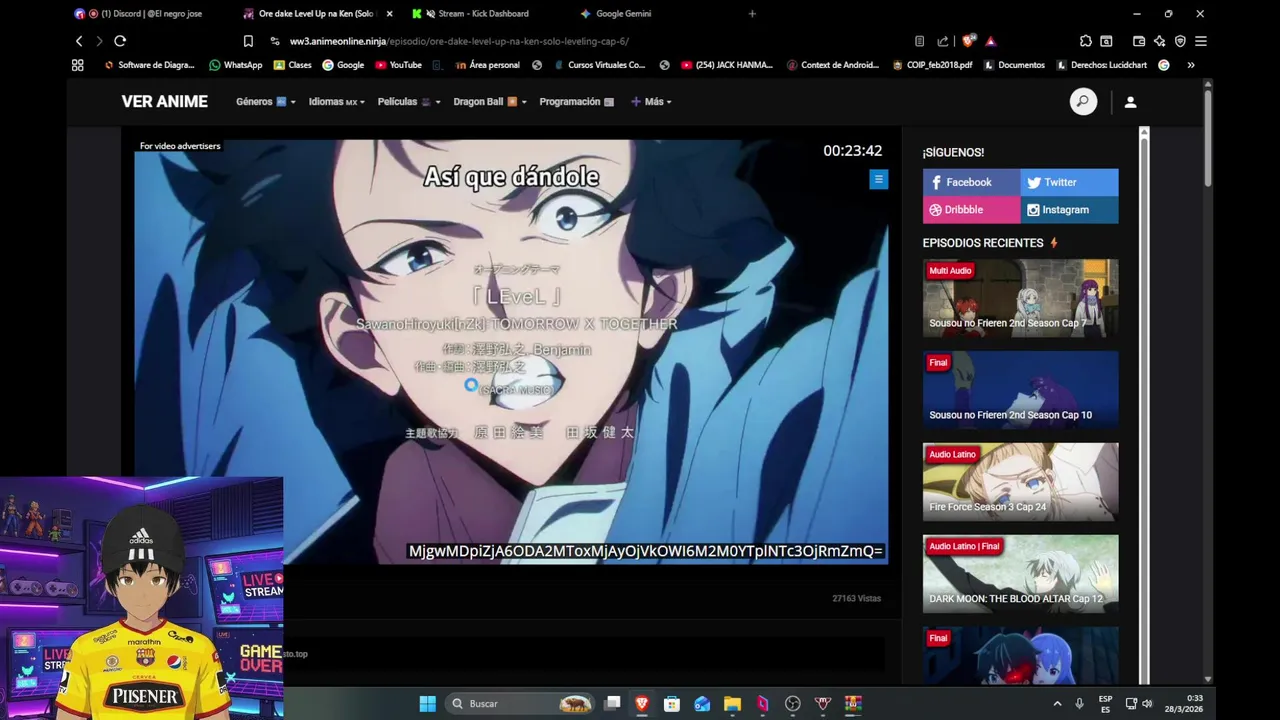Show more bookmarks with the double chevron

click(x=1191, y=65)
